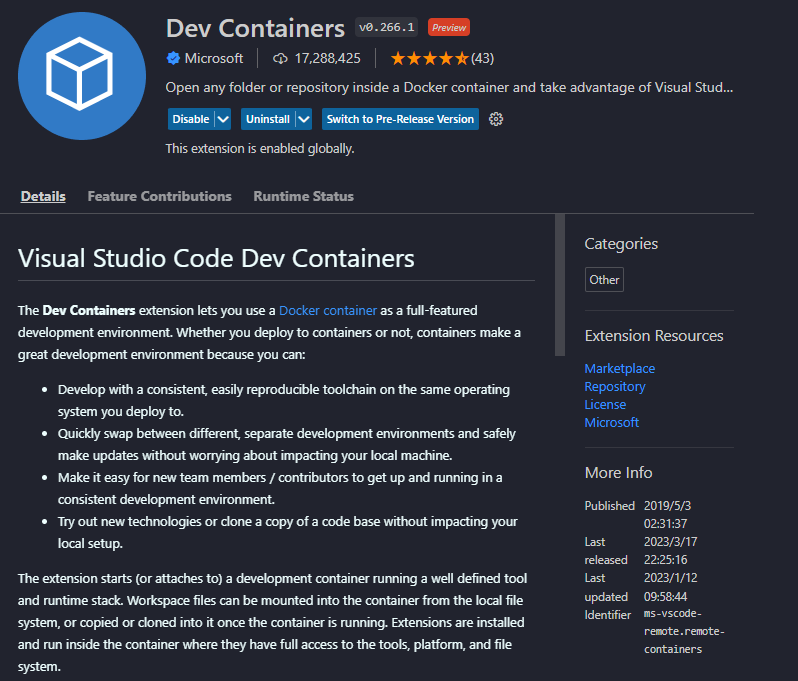Viewport: 798px width, 681px height.
Task: Switch to Feature Contributions tab
Action: (159, 196)
